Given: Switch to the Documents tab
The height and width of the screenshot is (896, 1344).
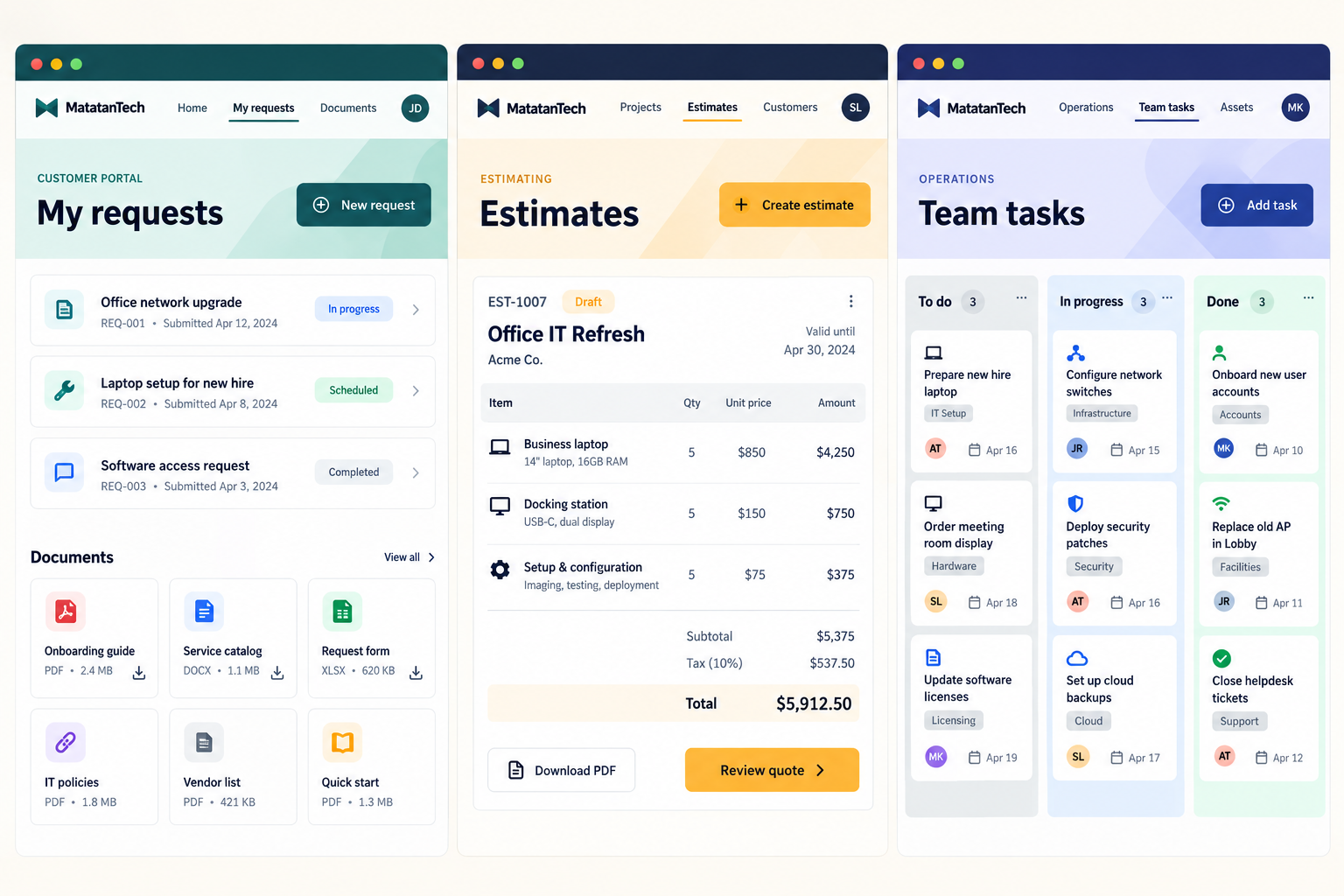Looking at the screenshot, I should coord(348,108).
